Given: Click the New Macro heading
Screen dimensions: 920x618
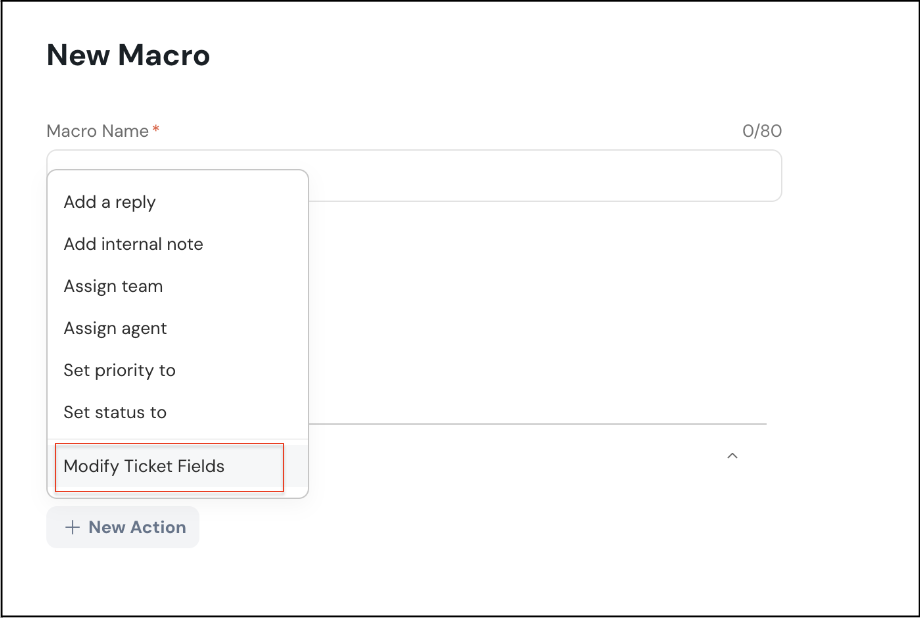Looking at the screenshot, I should pyautogui.click(x=128, y=55).
